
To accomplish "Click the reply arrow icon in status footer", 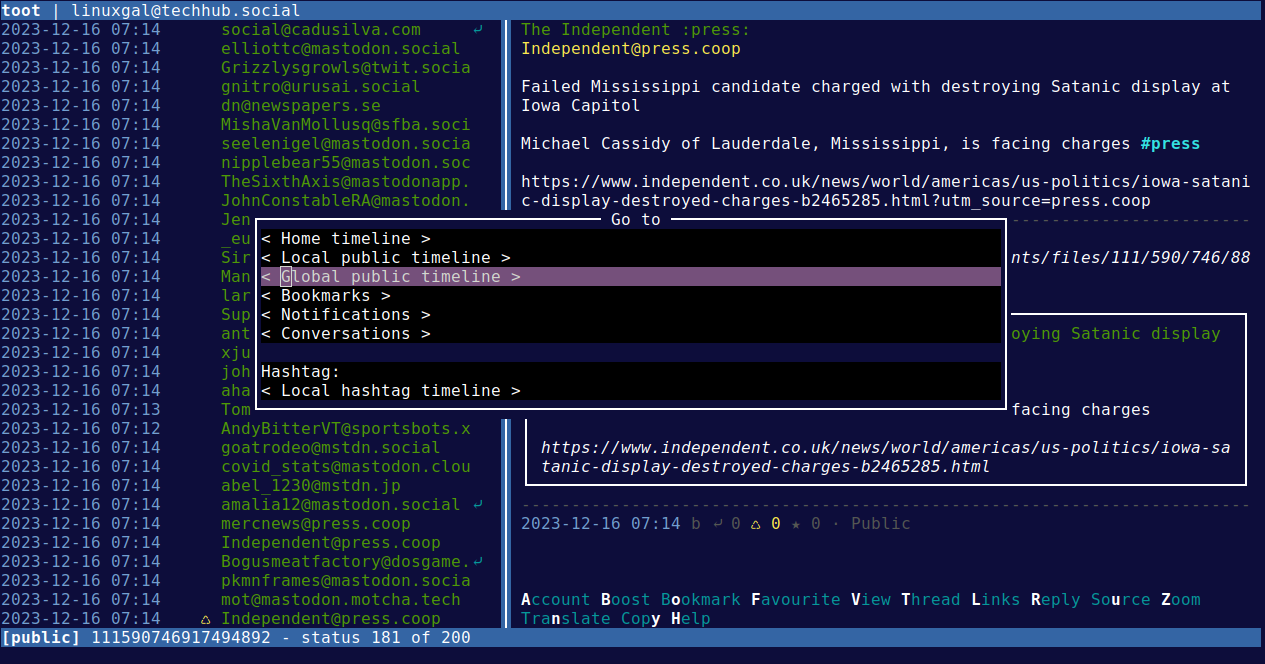I will click(x=716, y=523).
